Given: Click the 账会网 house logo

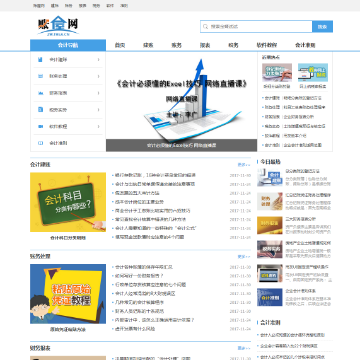Looking at the screenshot, I should [x=58, y=25].
